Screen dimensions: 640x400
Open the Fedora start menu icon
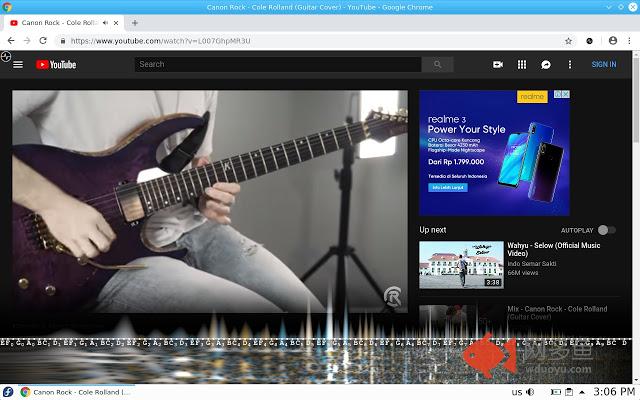pyautogui.click(x=8, y=392)
